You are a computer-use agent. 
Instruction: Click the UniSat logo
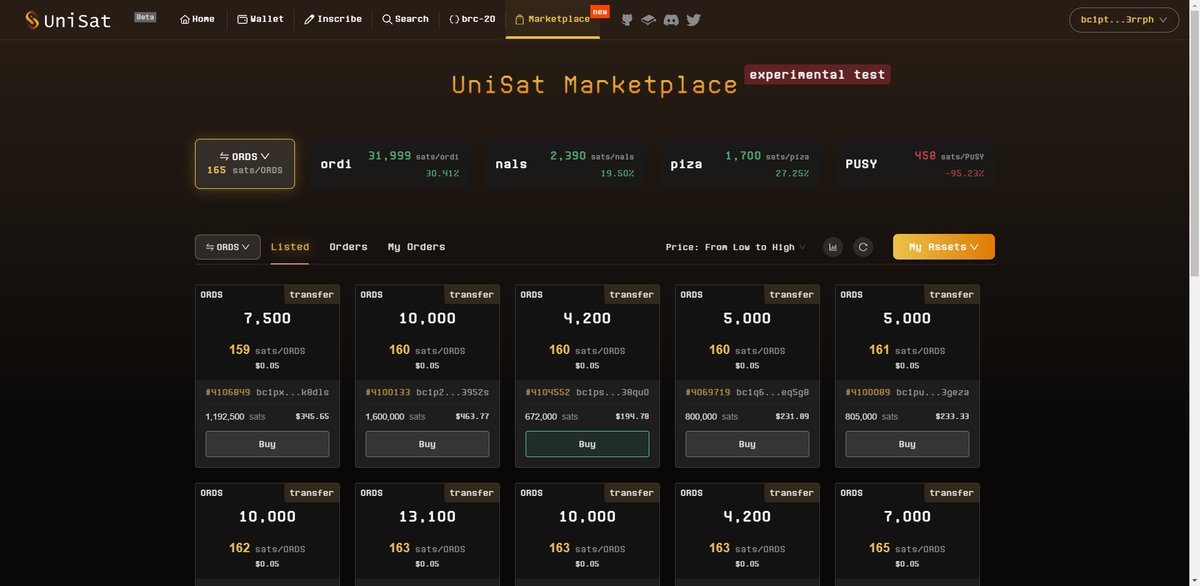(68, 19)
